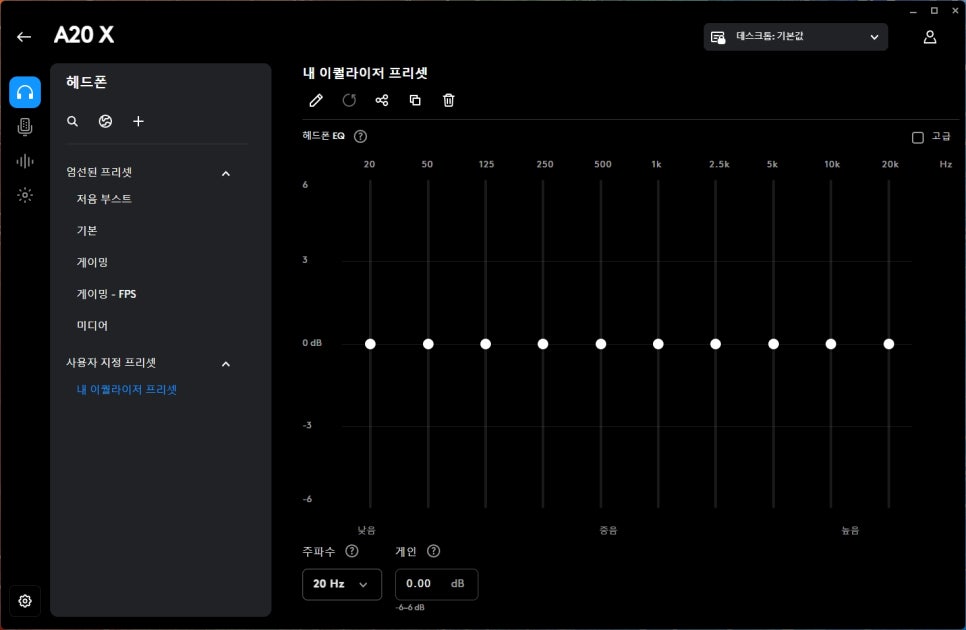Select the 저음 부스트 preset
The image size is (966, 630).
coord(104,199)
